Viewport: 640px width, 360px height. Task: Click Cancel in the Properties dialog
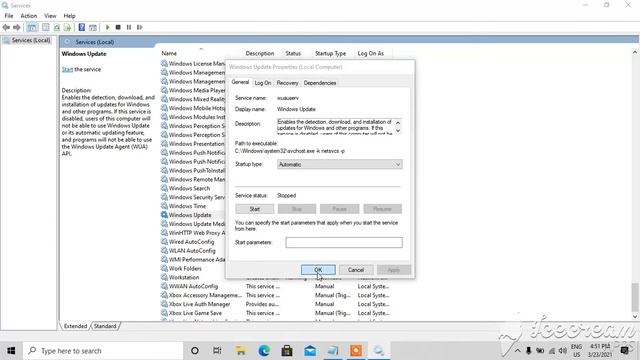tap(356, 270)
